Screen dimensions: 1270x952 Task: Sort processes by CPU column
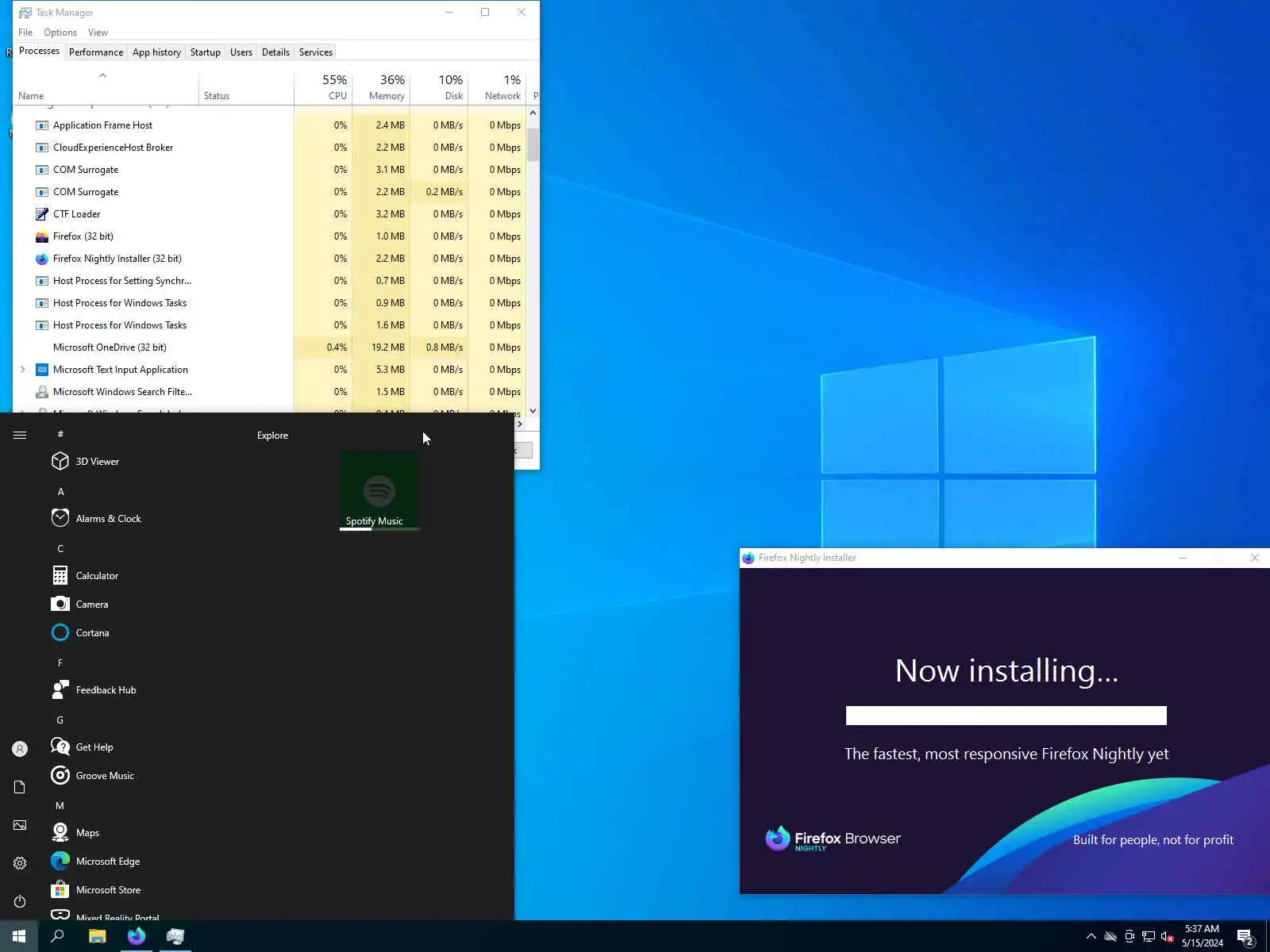[x=324, y=87]
